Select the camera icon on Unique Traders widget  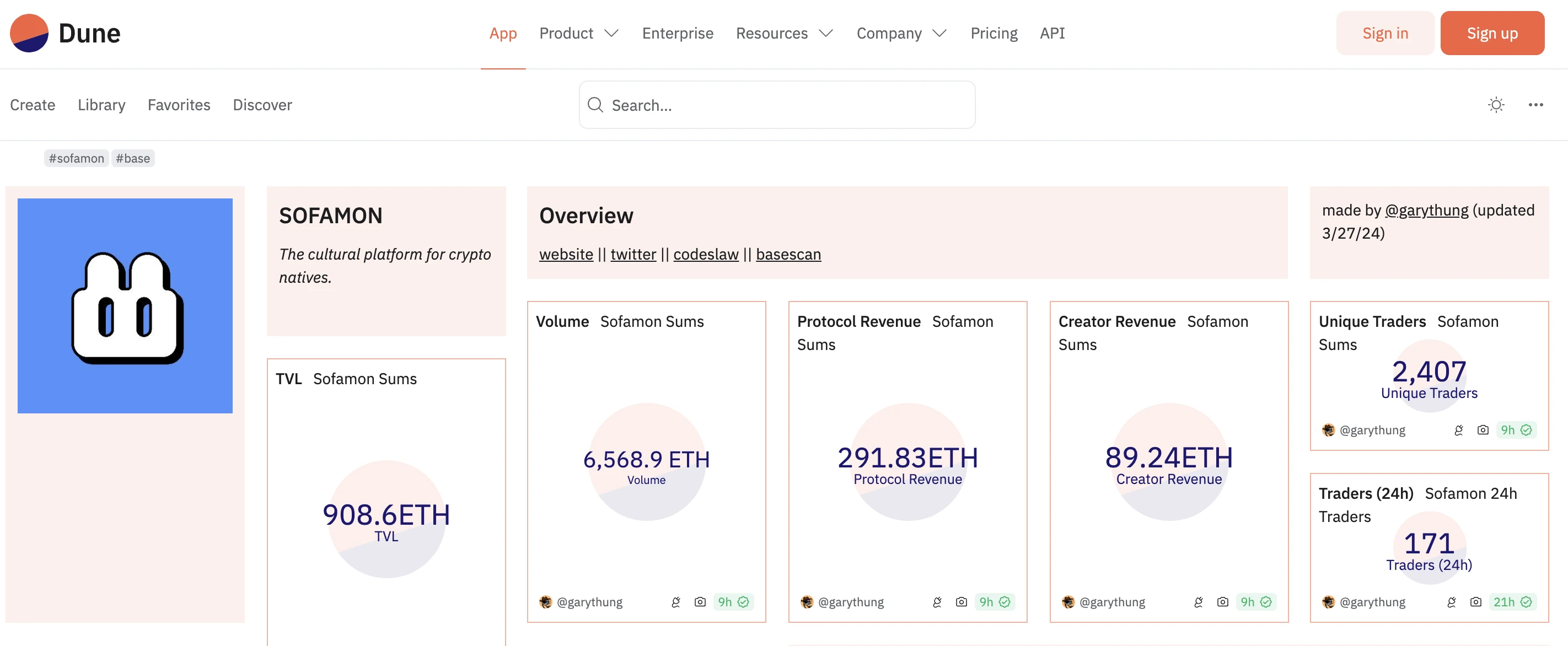click(1482, 430)
